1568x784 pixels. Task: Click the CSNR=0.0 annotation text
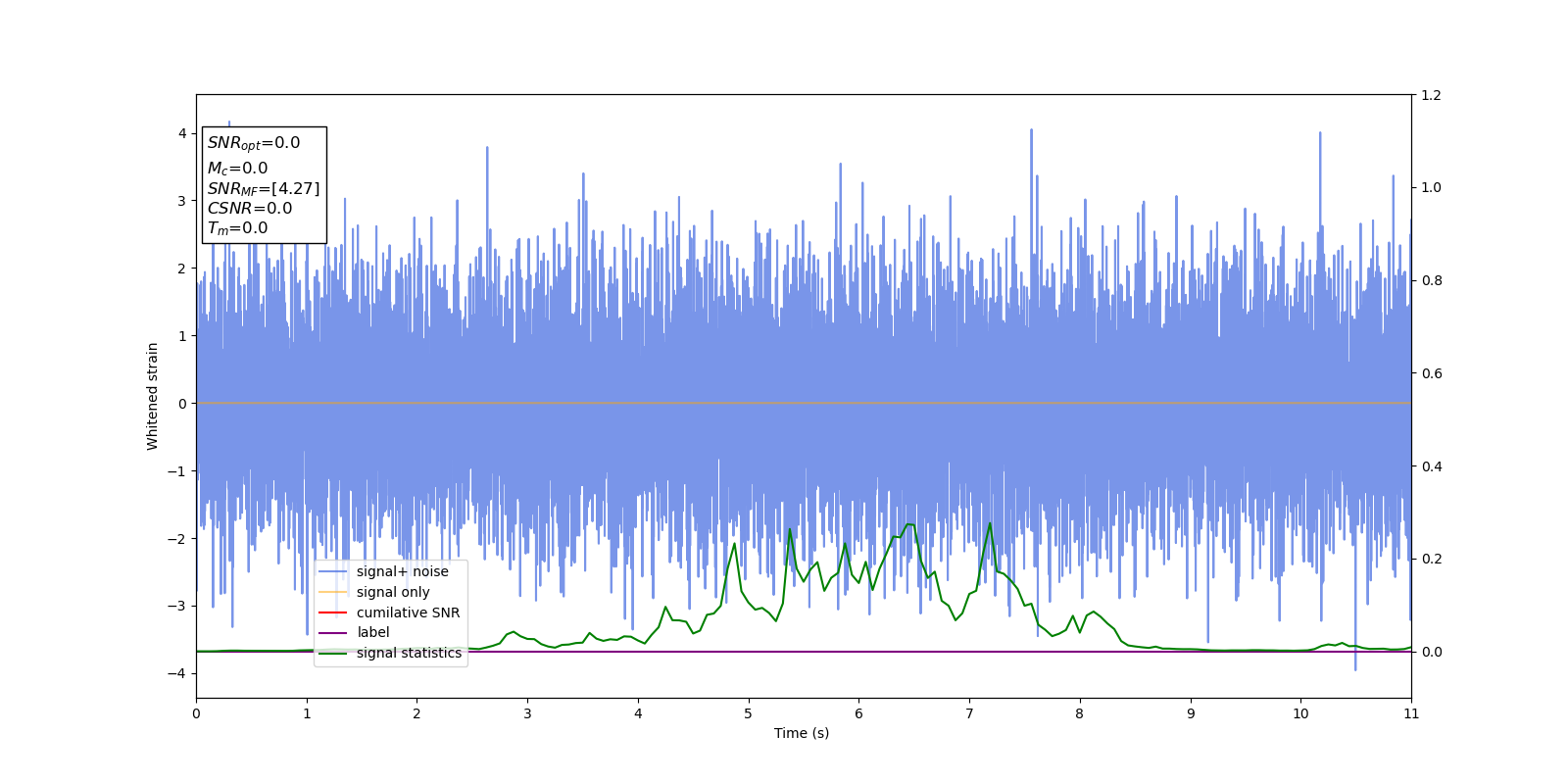pos(250,208)
